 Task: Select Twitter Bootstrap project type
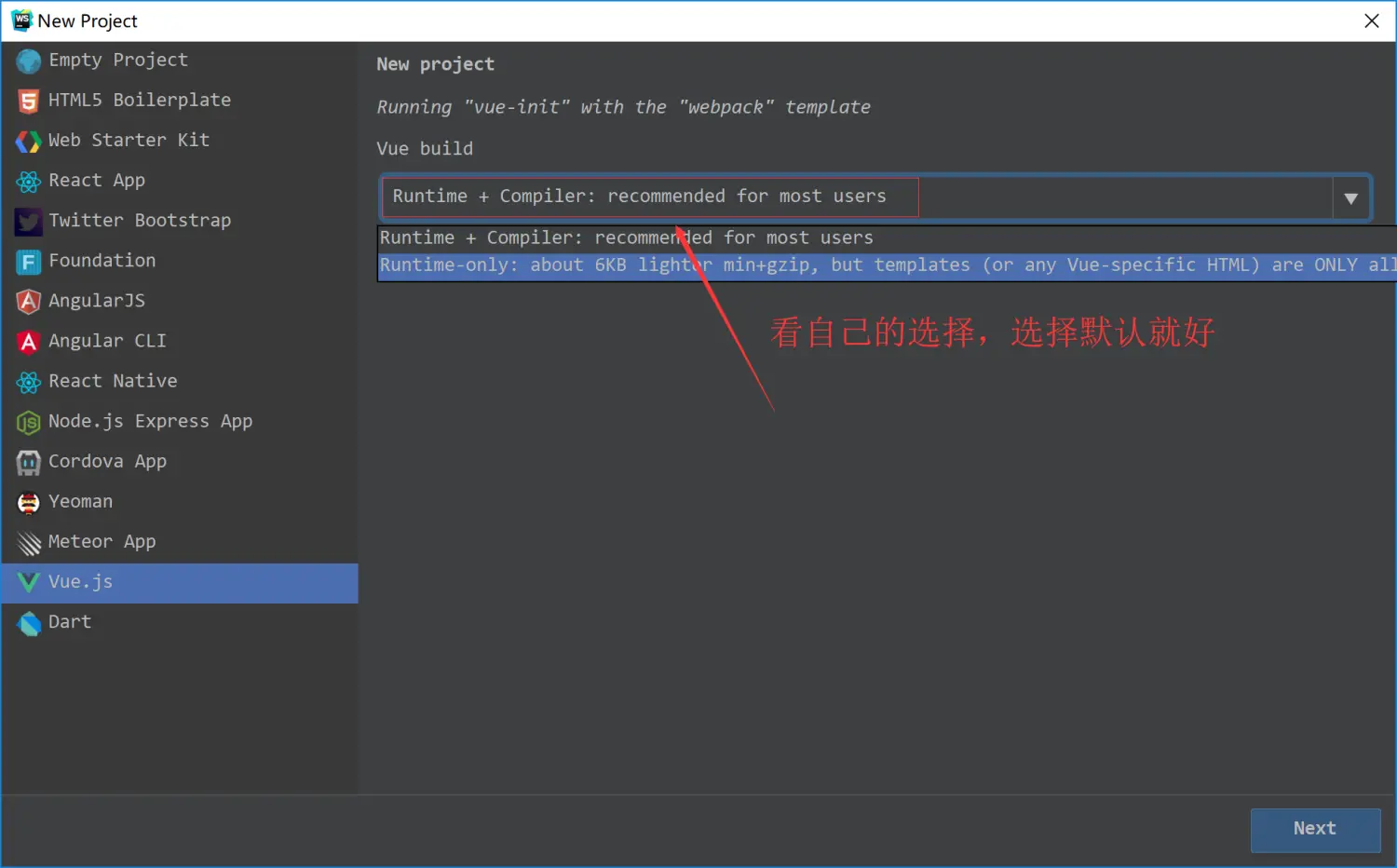pos(180,220)
